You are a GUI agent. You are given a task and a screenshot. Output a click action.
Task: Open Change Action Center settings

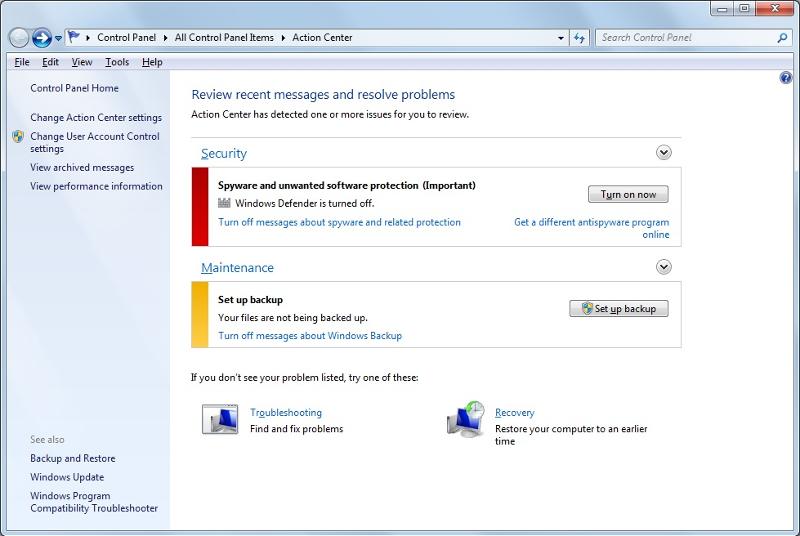pyautogui.click(x=96, y=117)
